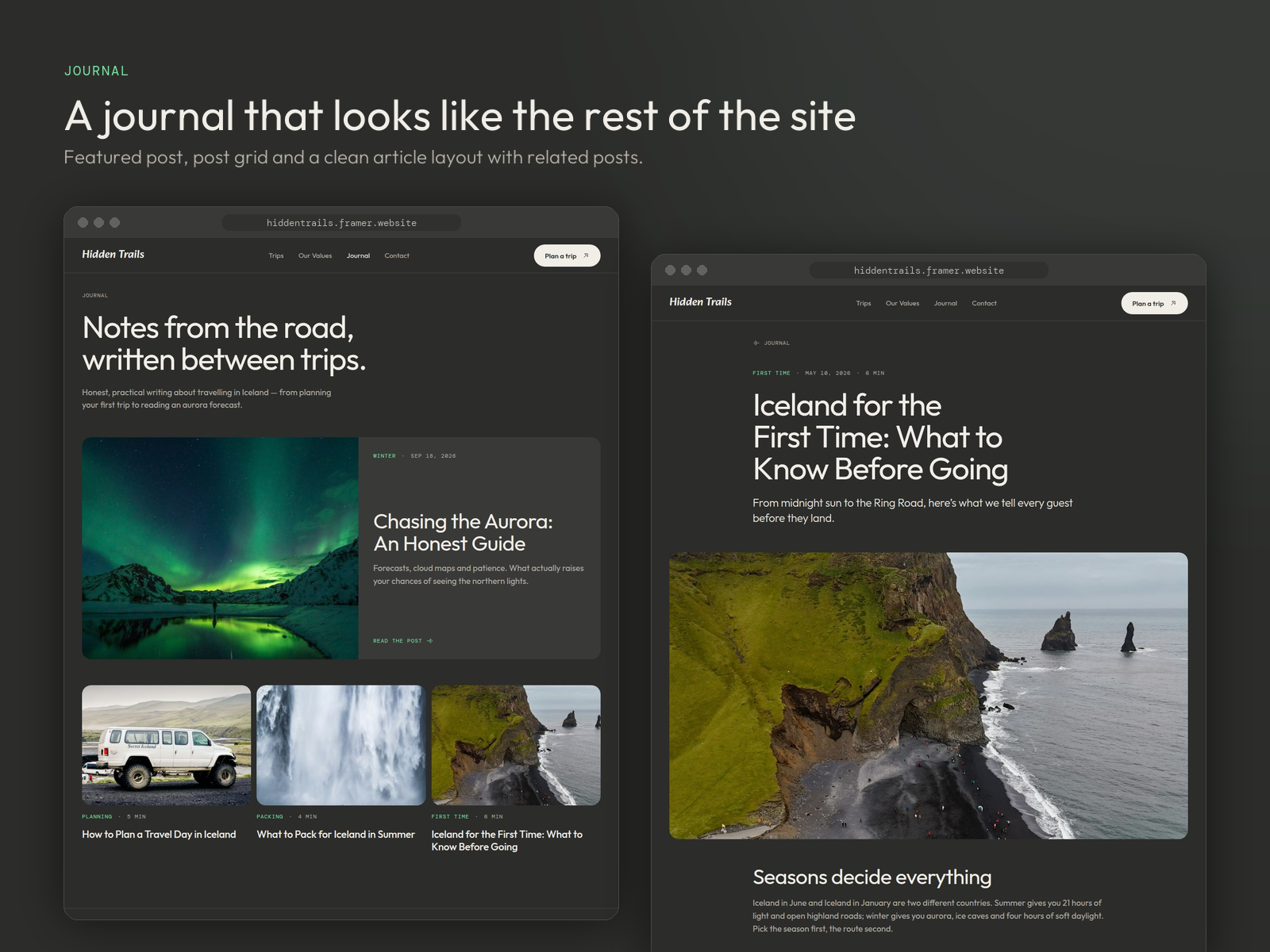This screenshot has width=1270, height=952.
Task: Click the First Time tag in article header
Action: pos(772,373)
